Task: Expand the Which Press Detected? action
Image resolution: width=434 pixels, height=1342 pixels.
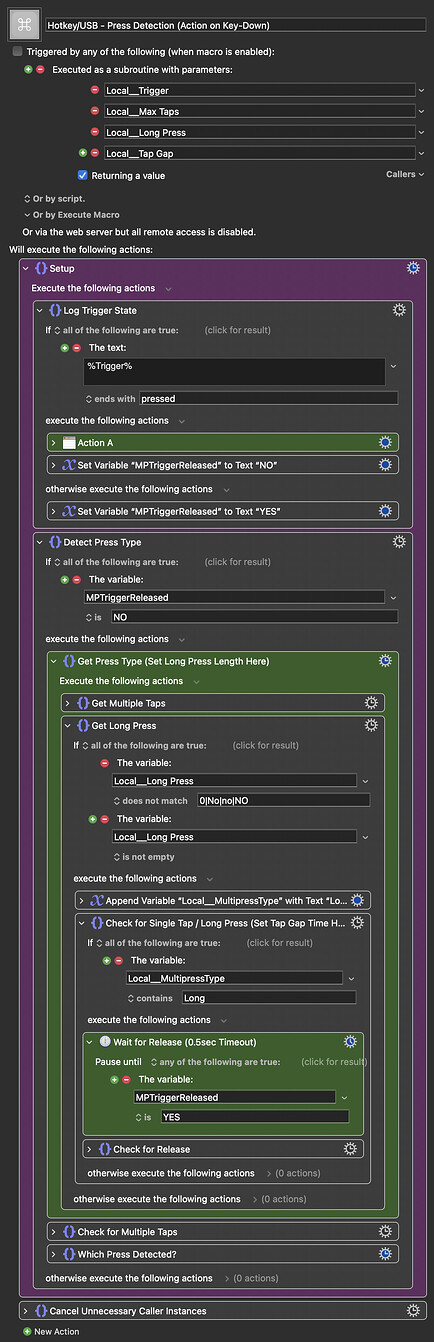Action: [x=54, y=1253]
